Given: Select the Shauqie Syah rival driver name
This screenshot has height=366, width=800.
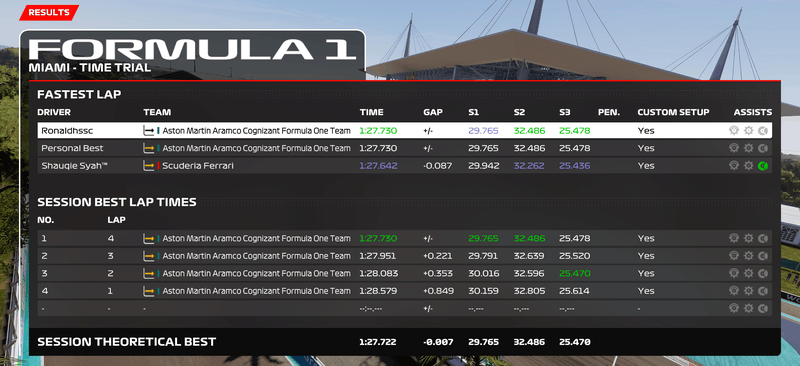Looking at the screenshot, I should 67,165.
